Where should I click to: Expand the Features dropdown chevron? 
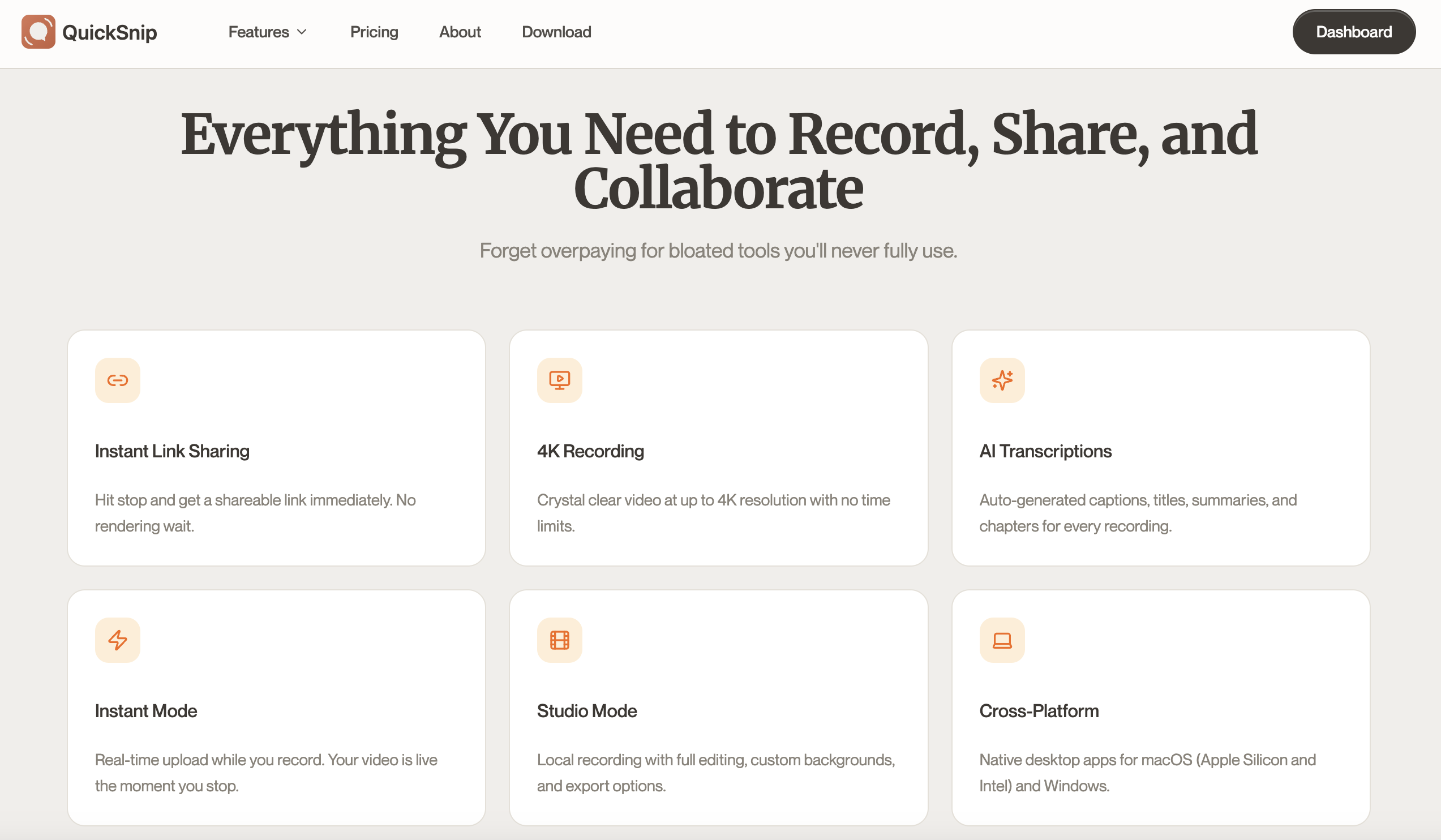tap(302, 32)
